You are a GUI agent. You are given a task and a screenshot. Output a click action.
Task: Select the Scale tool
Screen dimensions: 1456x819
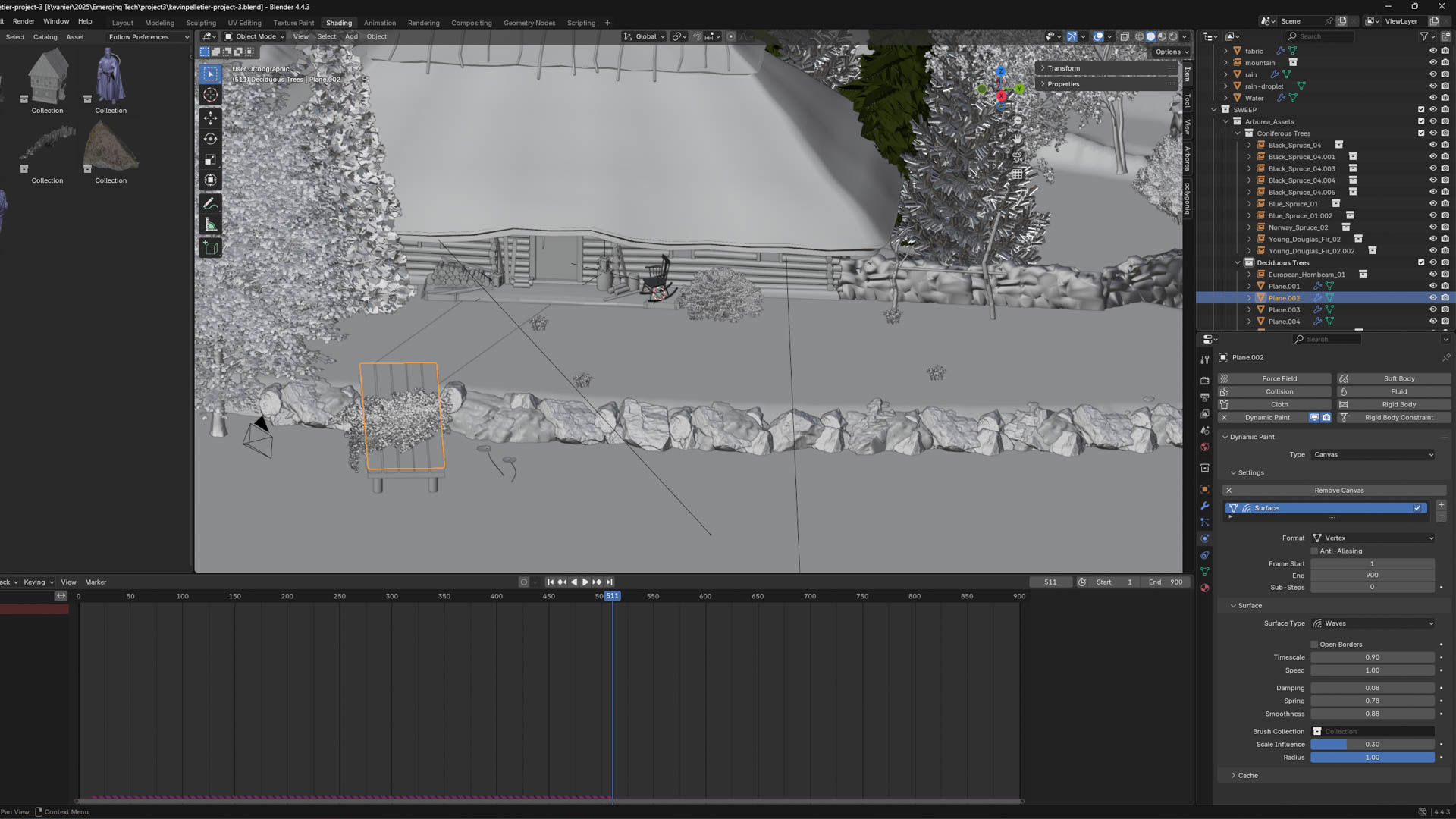tap(211, 159)
